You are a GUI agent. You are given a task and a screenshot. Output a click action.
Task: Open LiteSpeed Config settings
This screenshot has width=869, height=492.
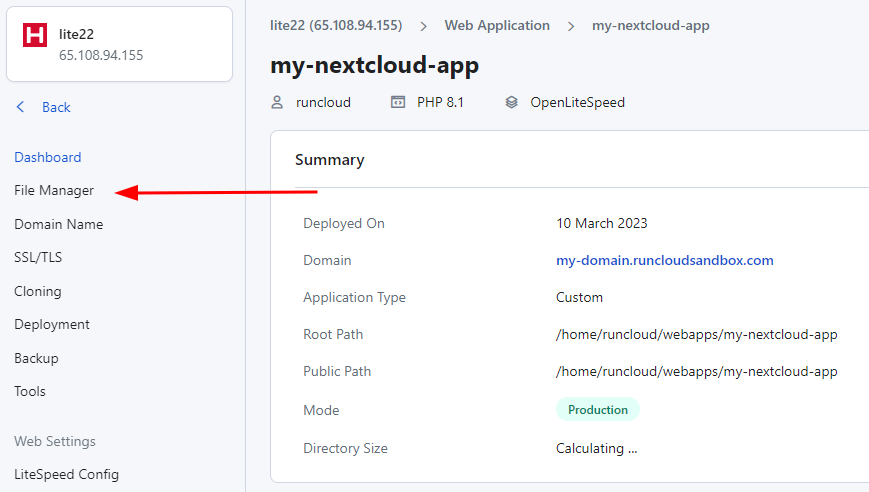(x=66, y=474)
